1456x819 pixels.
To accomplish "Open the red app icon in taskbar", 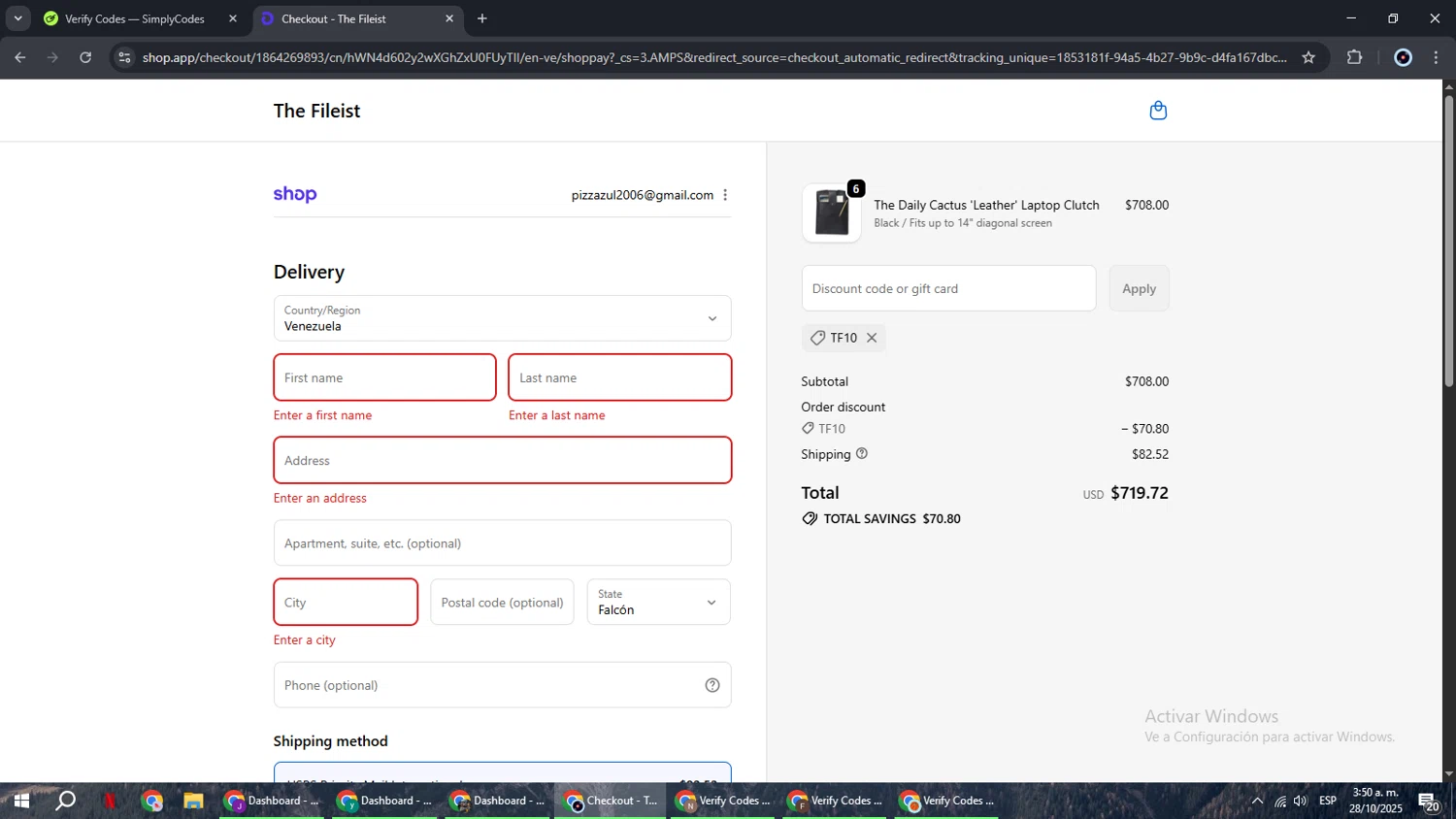I will tap(110, 801).
